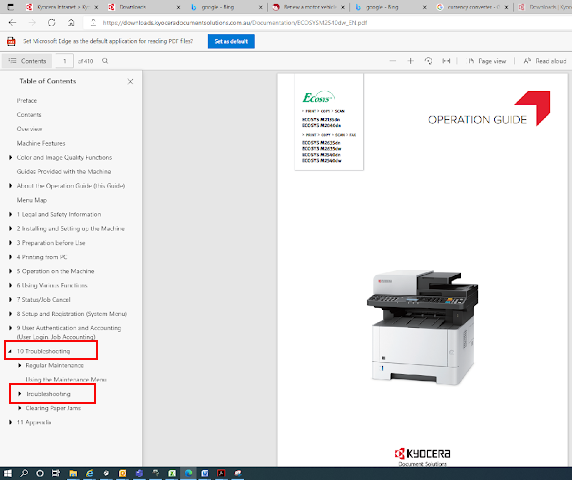Click the PDF page number field
This screenshot has width=572, height=480.
[x=65, y=61]
